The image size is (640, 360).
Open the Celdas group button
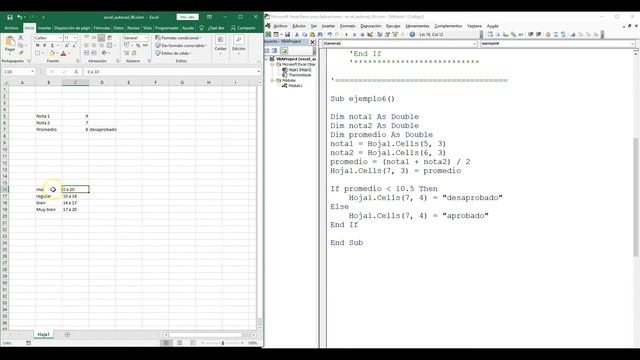[220, 44]
